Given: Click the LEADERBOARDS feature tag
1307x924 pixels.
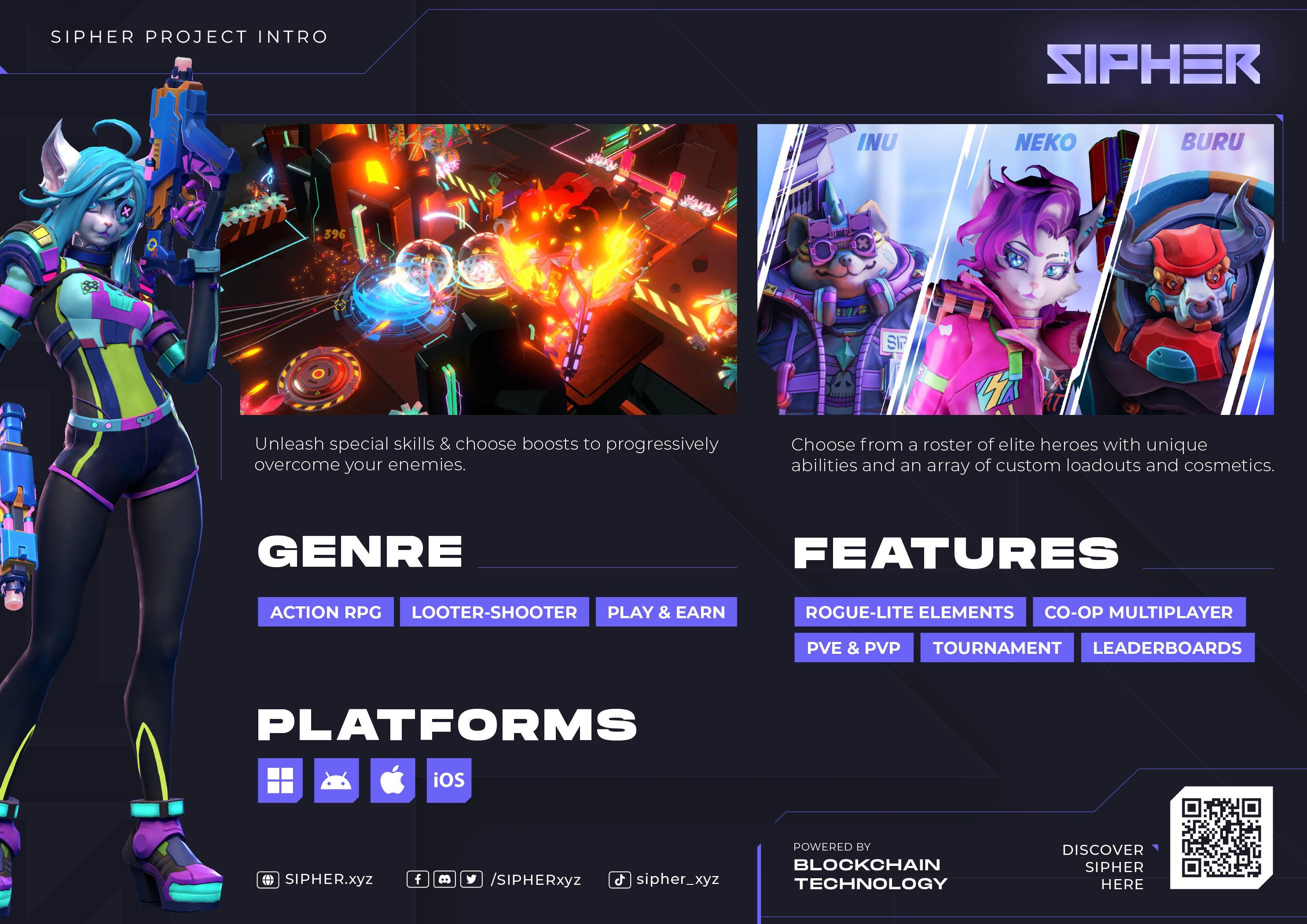Looking at the screenshot, I should [x=1167, y=648].
